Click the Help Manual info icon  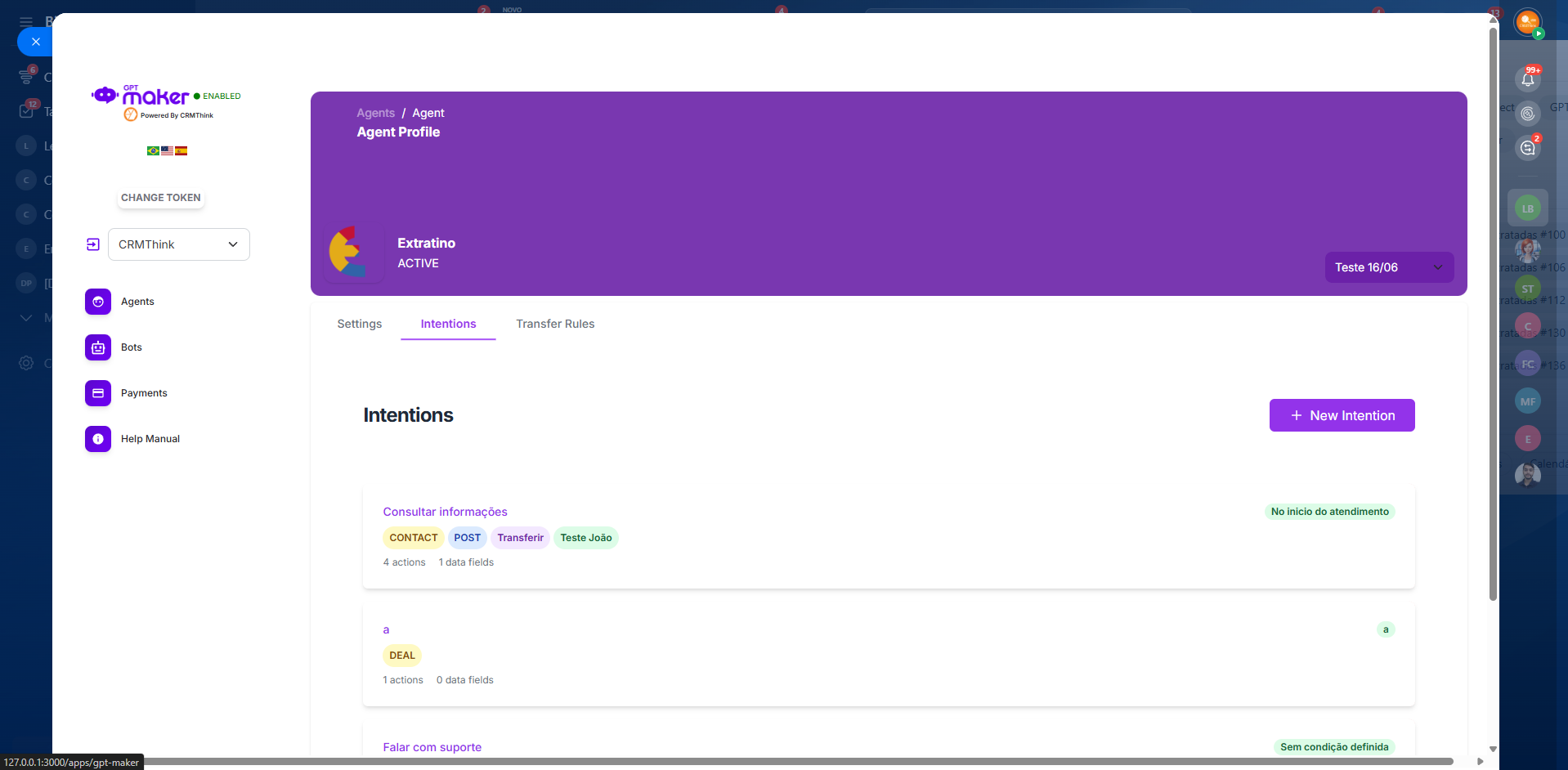(x=98, y=439)
